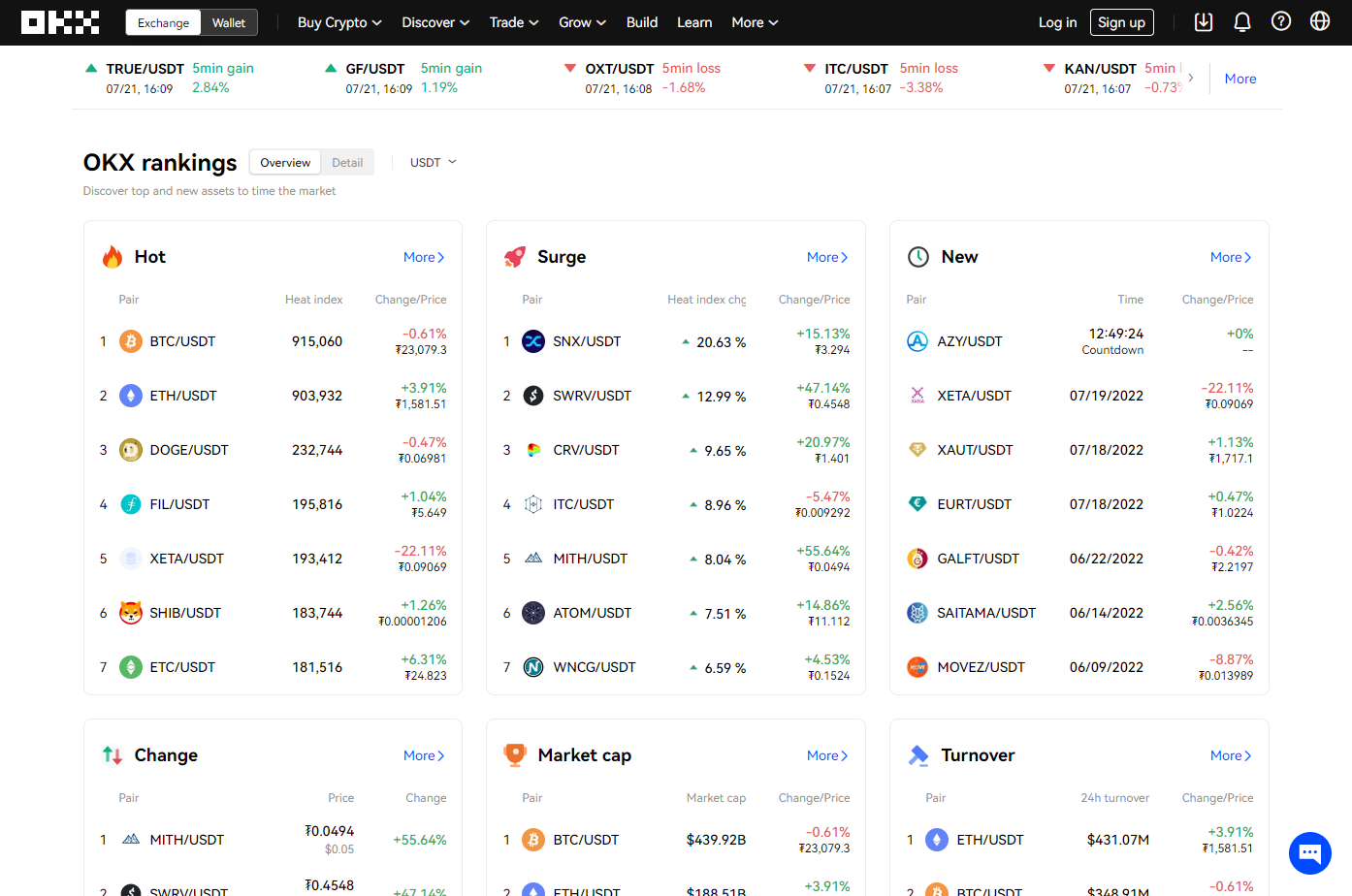This screenshot has width=1352, height=896.
Task: Open the download app icon
Action: (1204, 21)
